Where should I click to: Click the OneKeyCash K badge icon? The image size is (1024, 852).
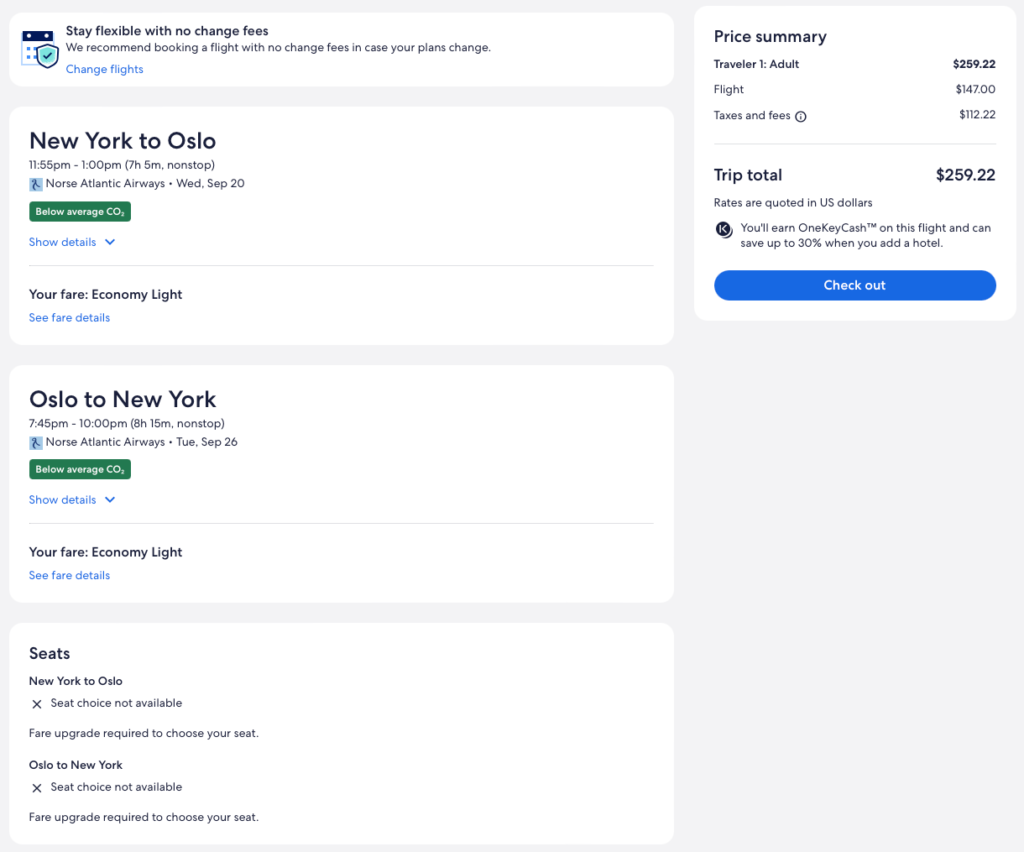click(x=725, y=229)
